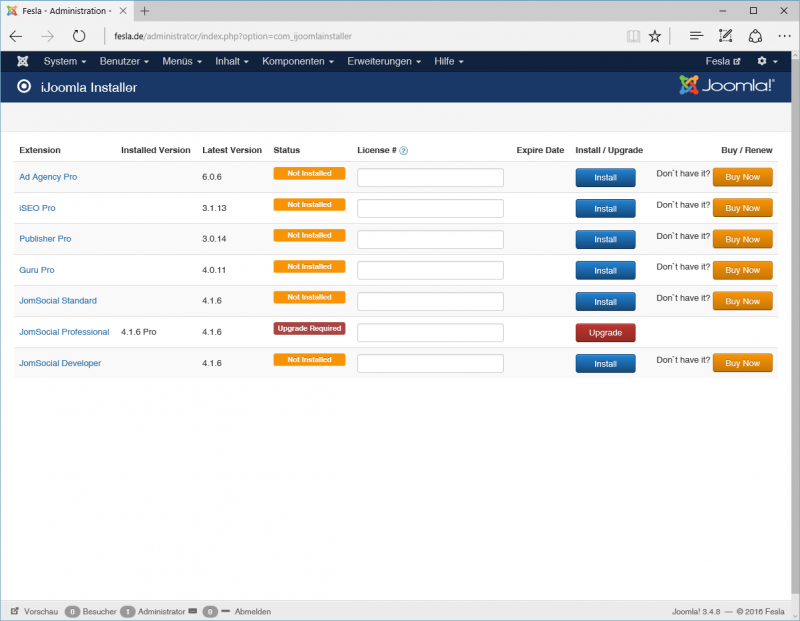Buy Now for Ad Agency Pro

pos(742,177)
